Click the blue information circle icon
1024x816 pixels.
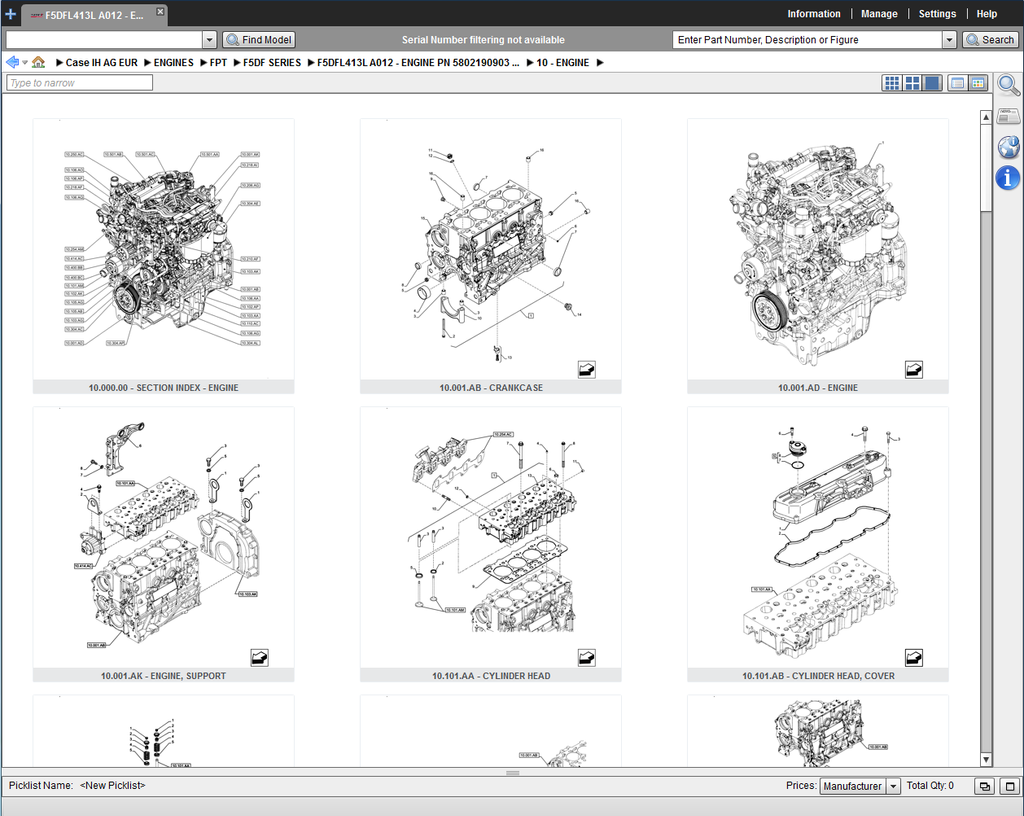pyautogui.click(x=1008, y=178)
